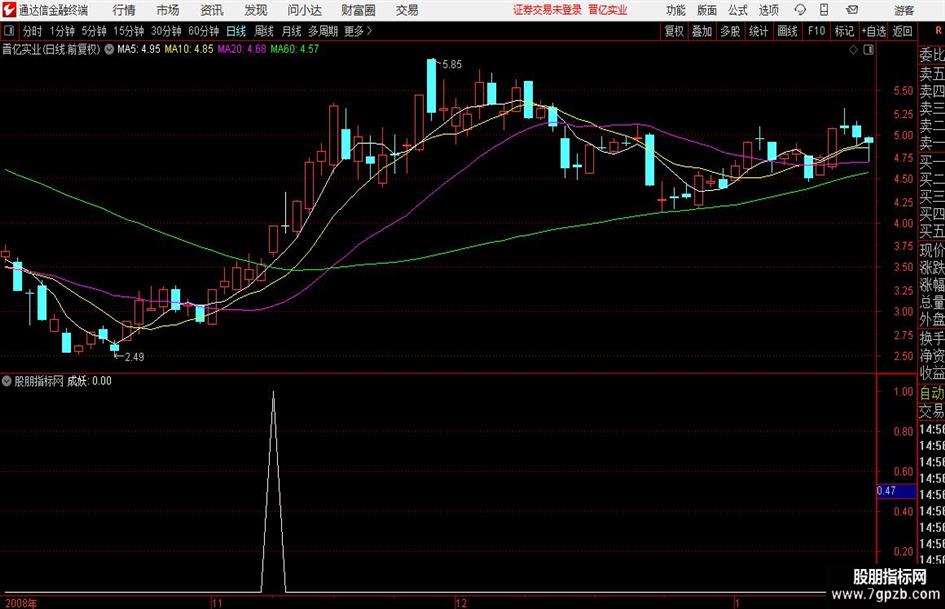945x609 pixels.
Task: Click the MA60: 4.57 label
Action: pyautogui.click(x=295, y=49)
